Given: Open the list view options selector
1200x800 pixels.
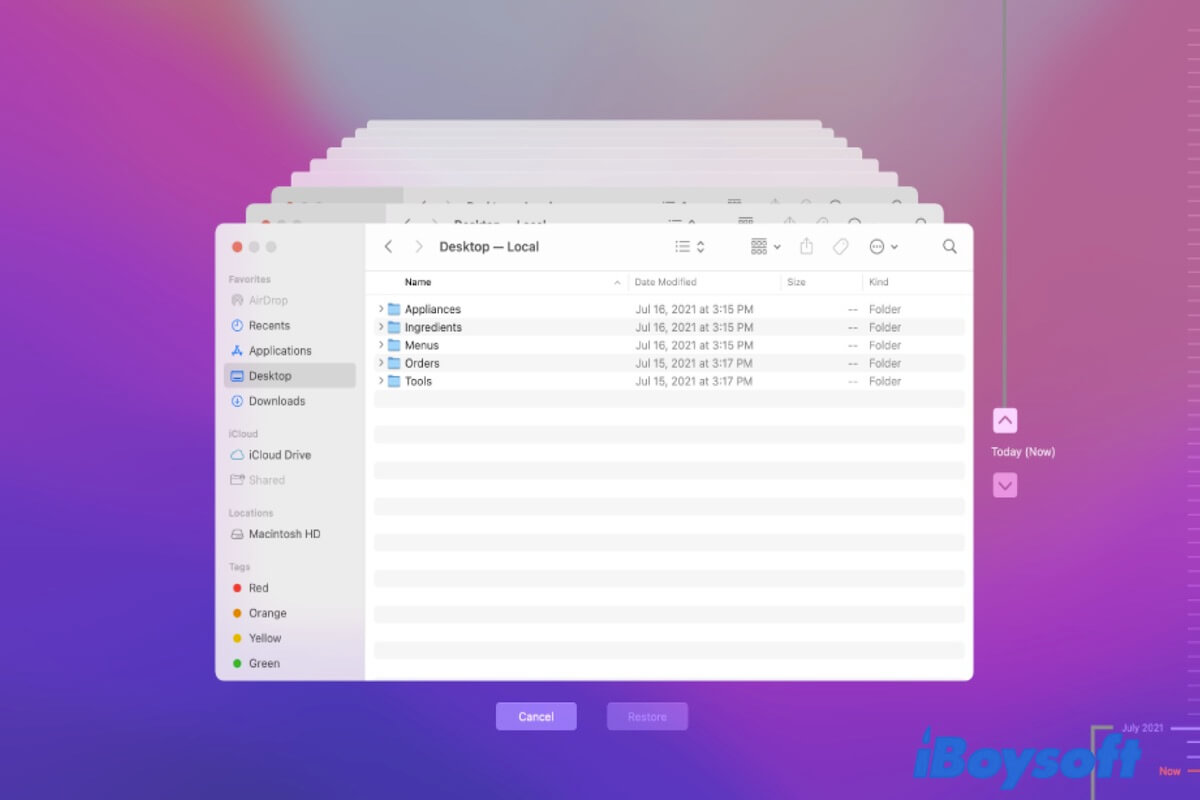Looking at the screenshot, I should tap(689, 247).
